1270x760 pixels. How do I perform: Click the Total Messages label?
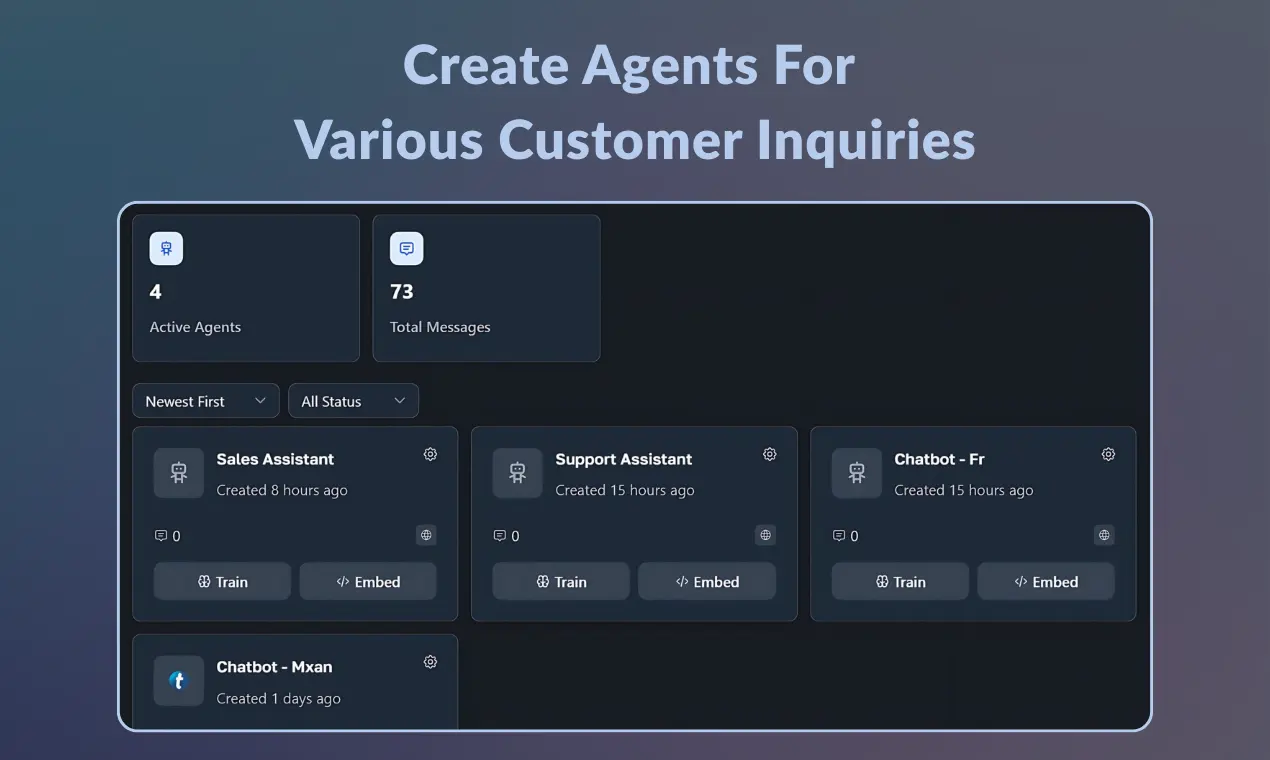click(440, 327)
